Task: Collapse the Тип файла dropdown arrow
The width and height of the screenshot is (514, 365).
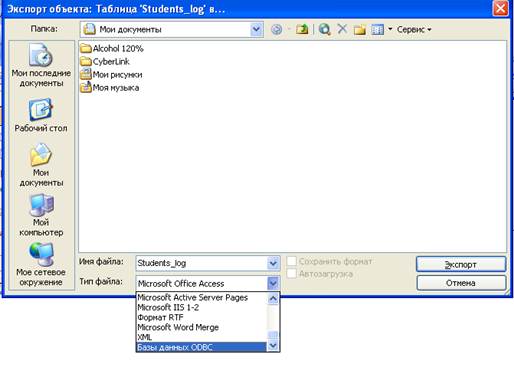Action: point(273,283)
